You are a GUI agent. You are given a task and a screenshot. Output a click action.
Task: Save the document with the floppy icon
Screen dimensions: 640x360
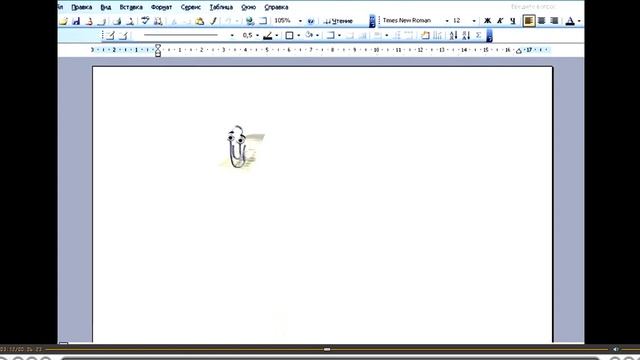coord(76,21)
